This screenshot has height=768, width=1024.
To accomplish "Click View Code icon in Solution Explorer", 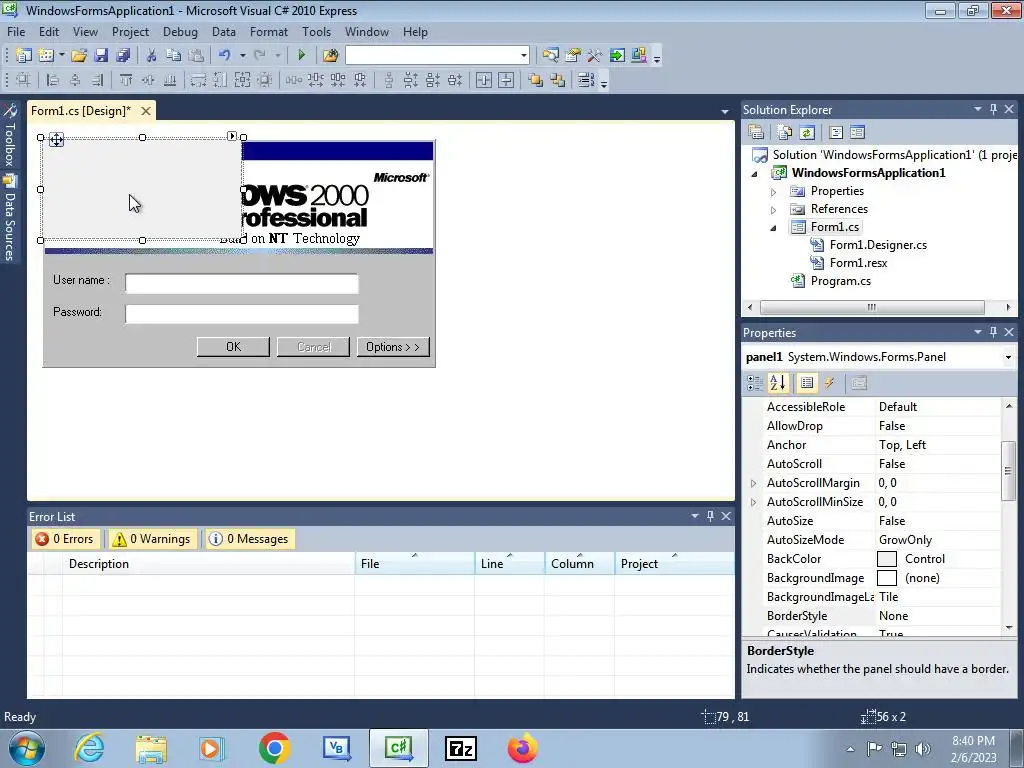I will pos(836,133).
